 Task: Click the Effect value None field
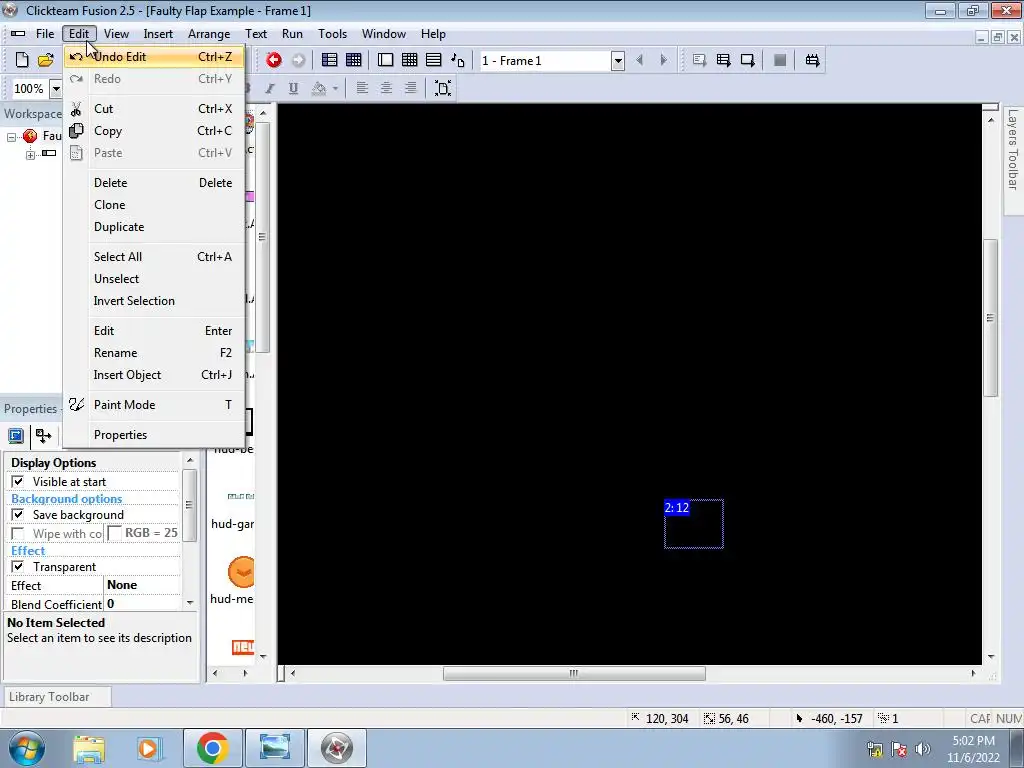click(x=142, y=585)
